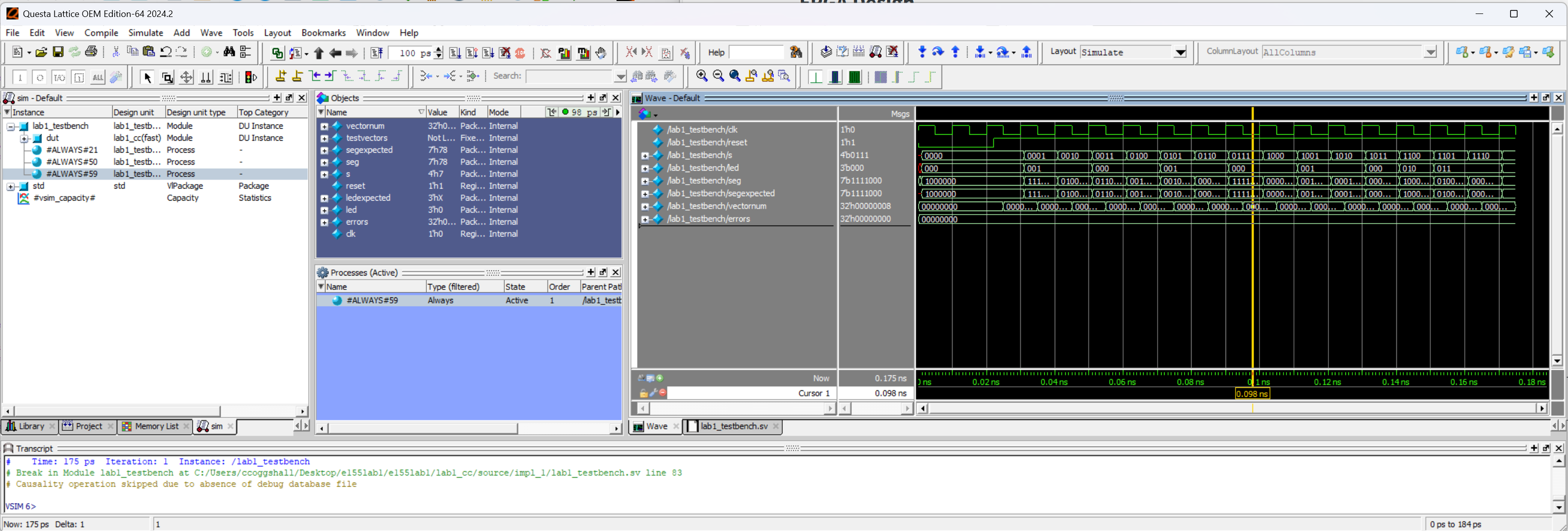
Task: Open the Simulate menu
Action: pos(145,33)
